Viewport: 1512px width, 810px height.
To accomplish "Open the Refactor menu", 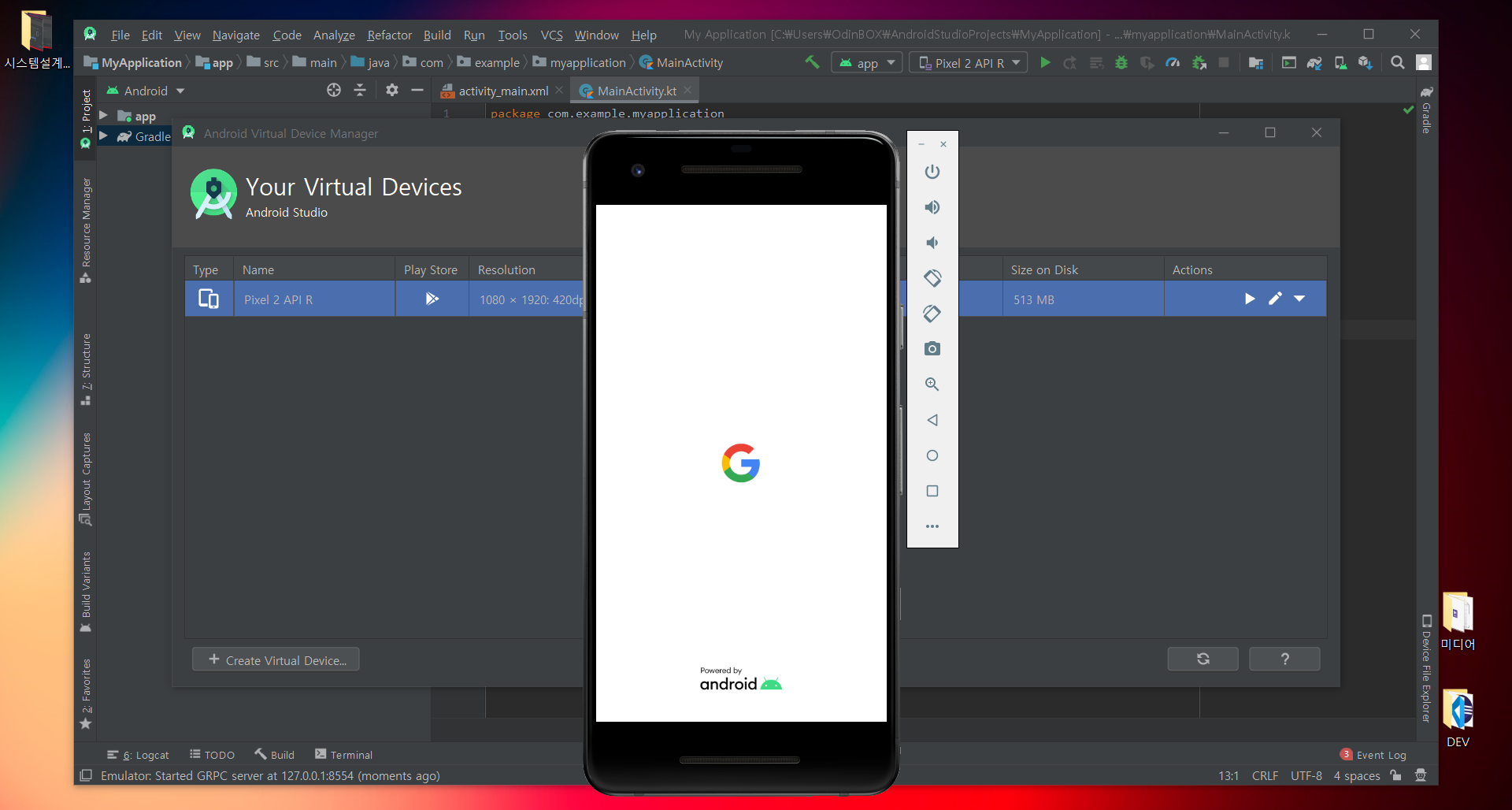I will 389,35.
